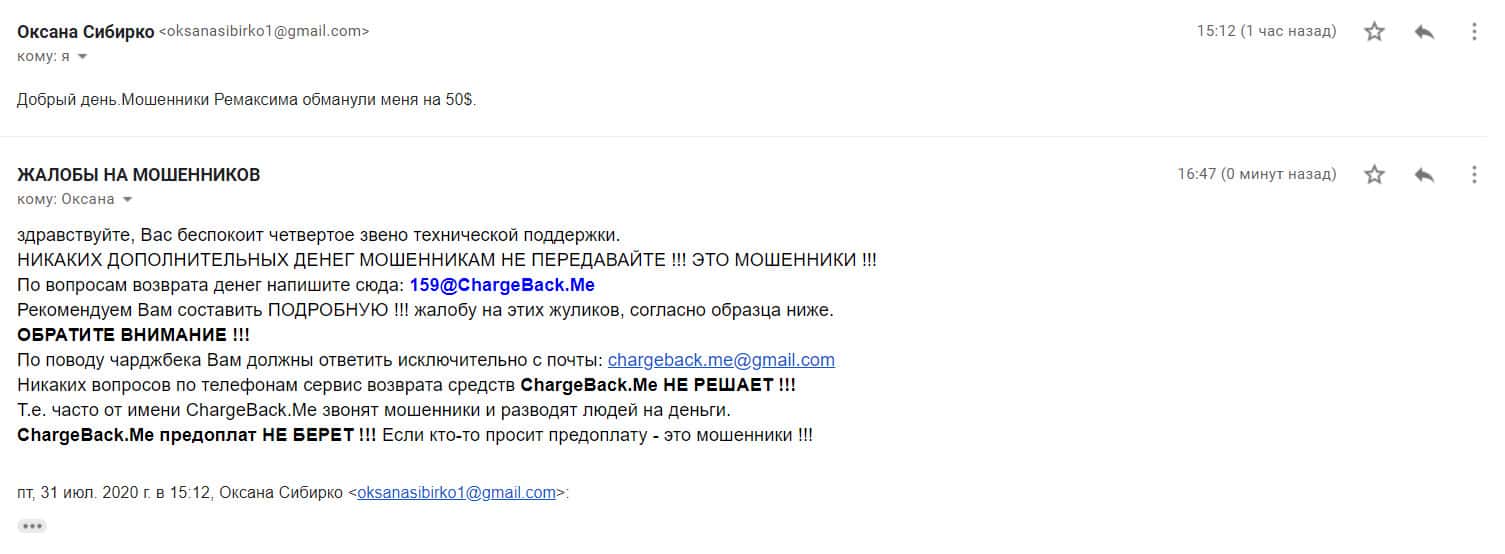Click the first message body about 50$
The height and width of the screenshot is (554, 1505).
click(x=247, y=99)
